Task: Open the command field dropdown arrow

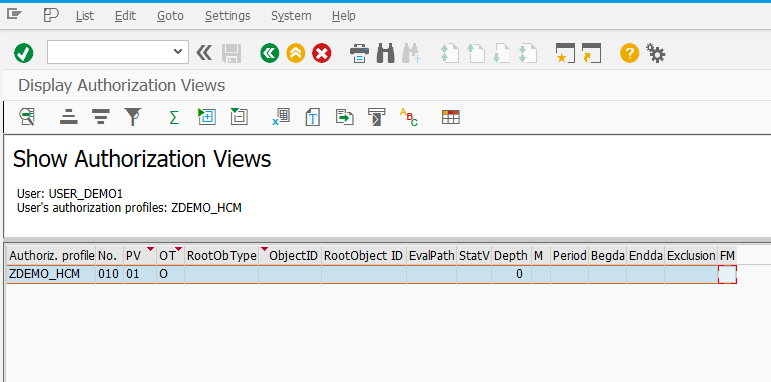Action: pos(178,52)
